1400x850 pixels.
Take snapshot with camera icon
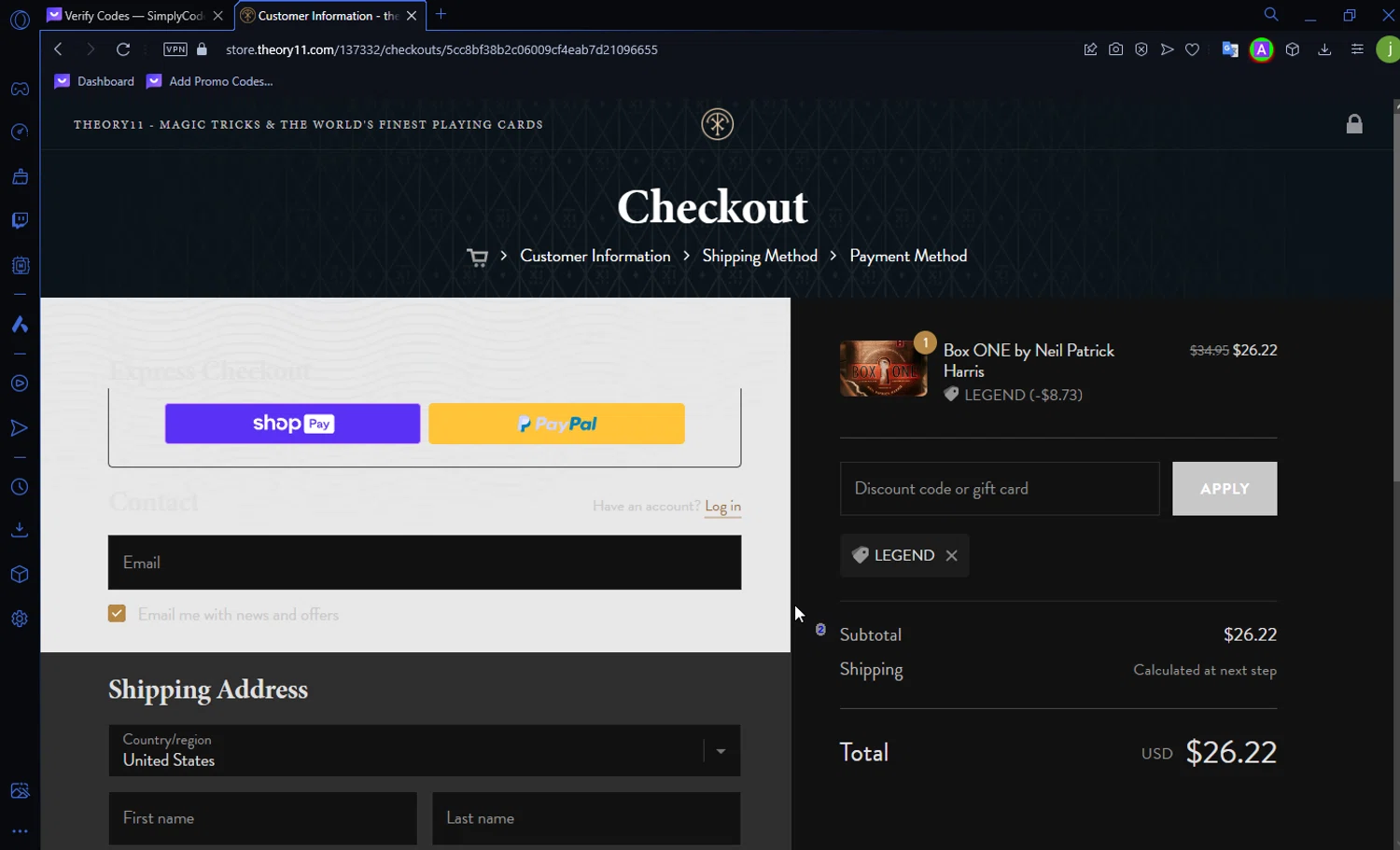(x=1115, y=49)
